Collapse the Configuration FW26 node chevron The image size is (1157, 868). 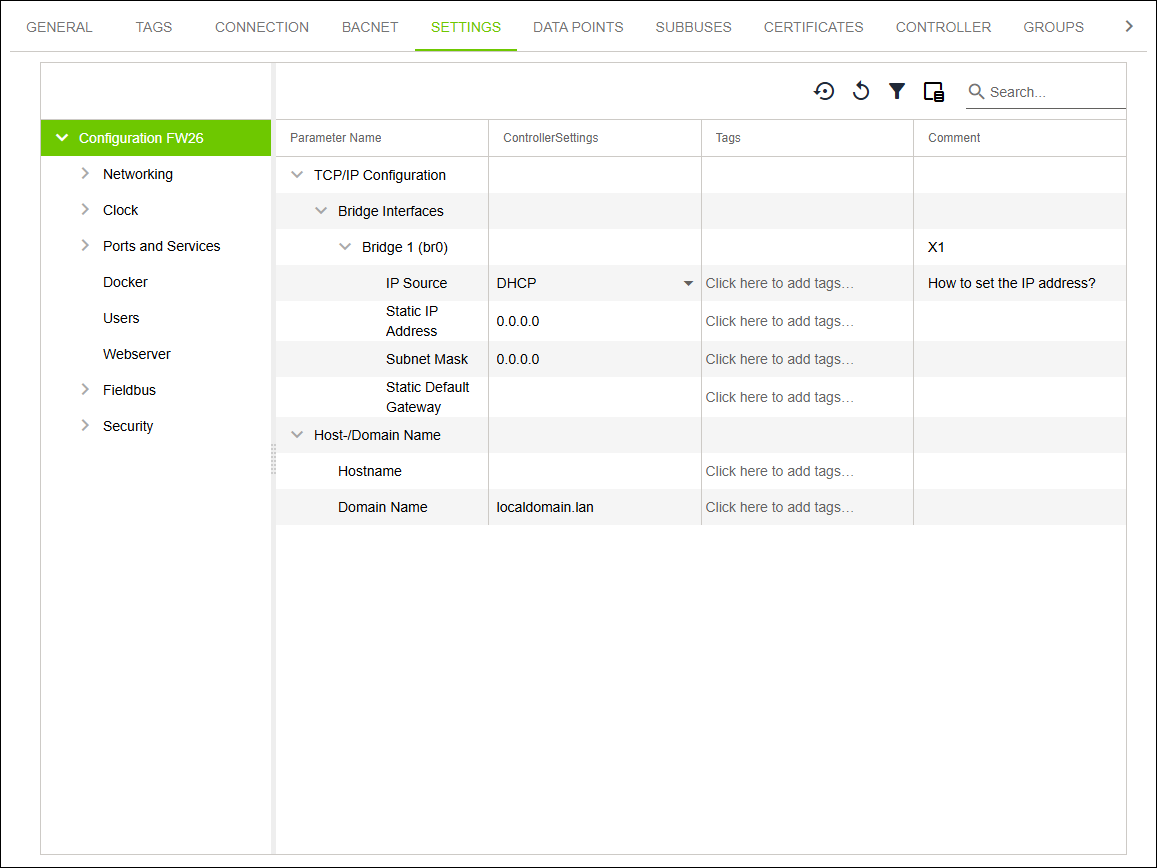click(62, 138)
